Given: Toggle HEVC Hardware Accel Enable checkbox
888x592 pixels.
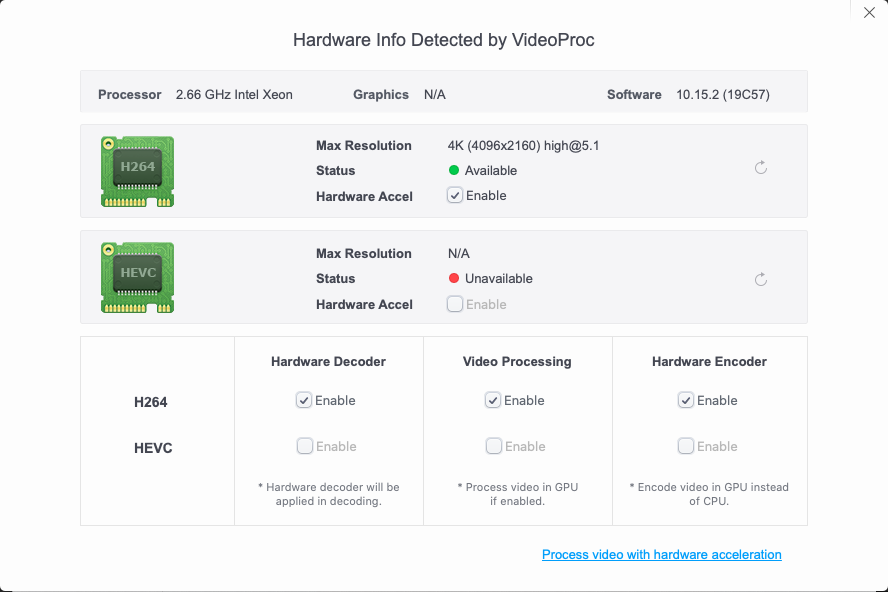Looking at the screenshot, I should point(456,304).
